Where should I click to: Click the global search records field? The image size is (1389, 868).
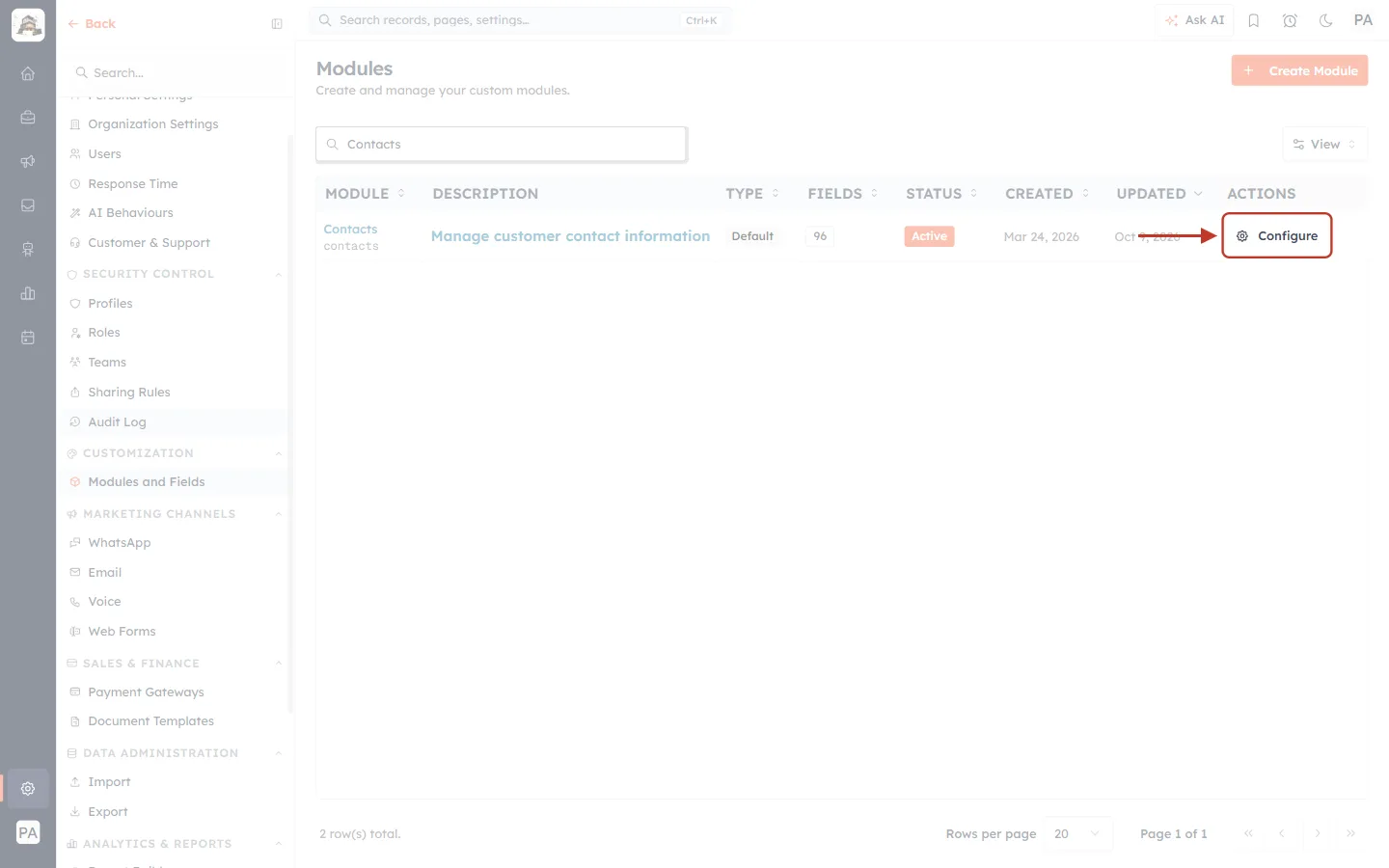pos(520,20)
